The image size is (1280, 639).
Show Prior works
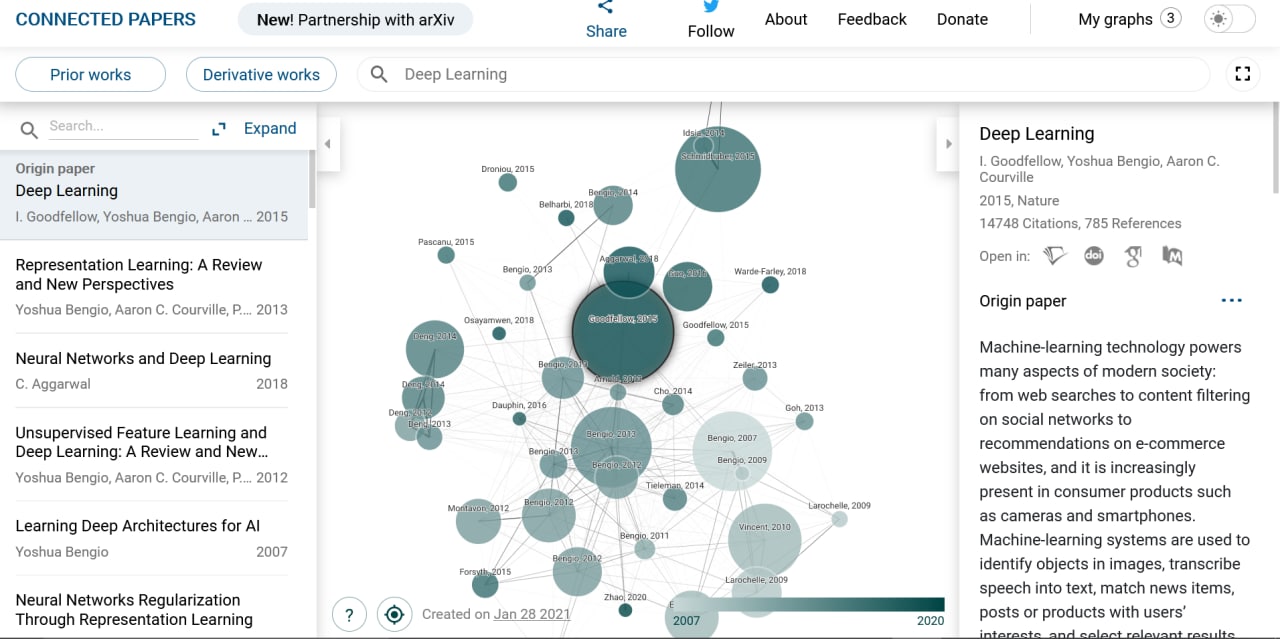(x=90, y=74)
